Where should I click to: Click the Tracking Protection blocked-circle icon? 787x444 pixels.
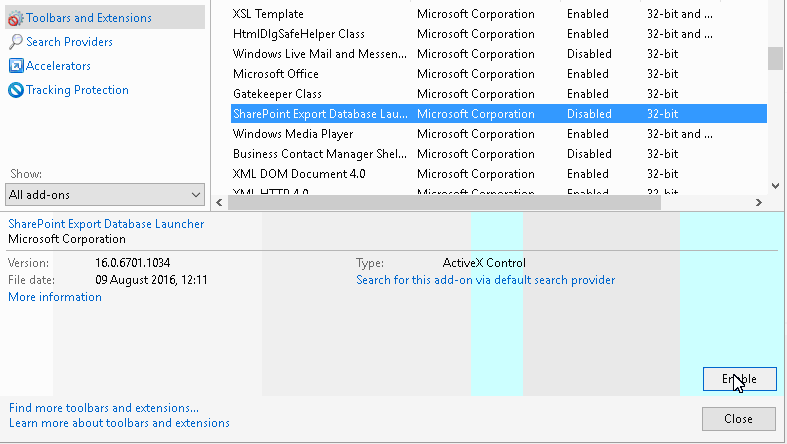16,90
